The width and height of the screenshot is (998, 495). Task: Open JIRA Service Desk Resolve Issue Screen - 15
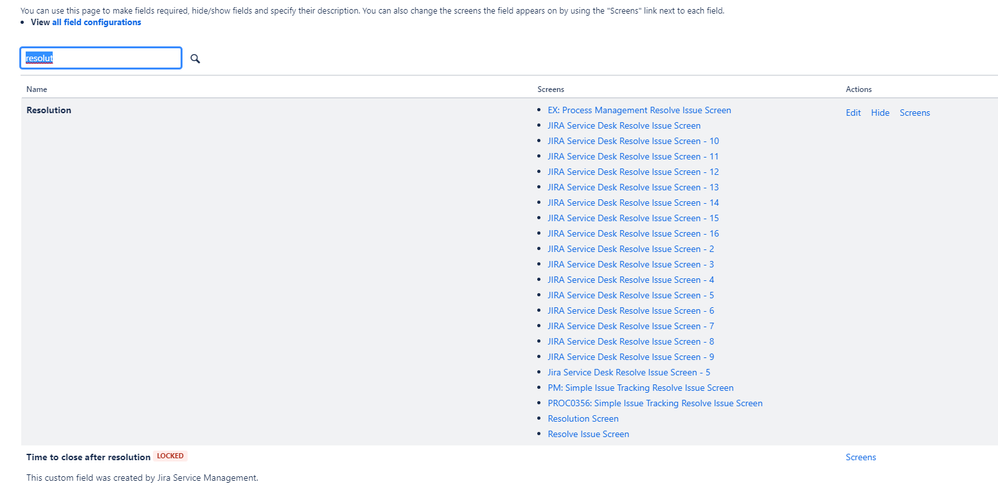coord(633,218)
